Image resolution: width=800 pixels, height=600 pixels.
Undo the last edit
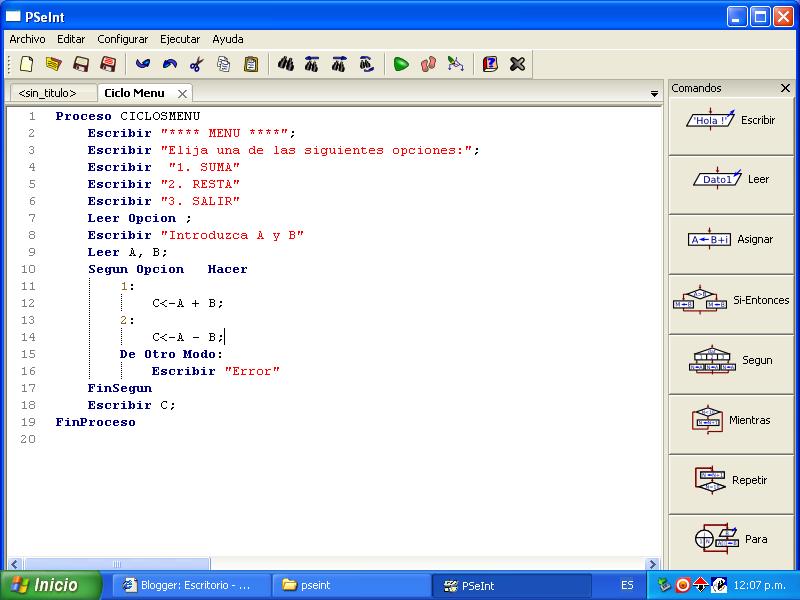(143, 64)
